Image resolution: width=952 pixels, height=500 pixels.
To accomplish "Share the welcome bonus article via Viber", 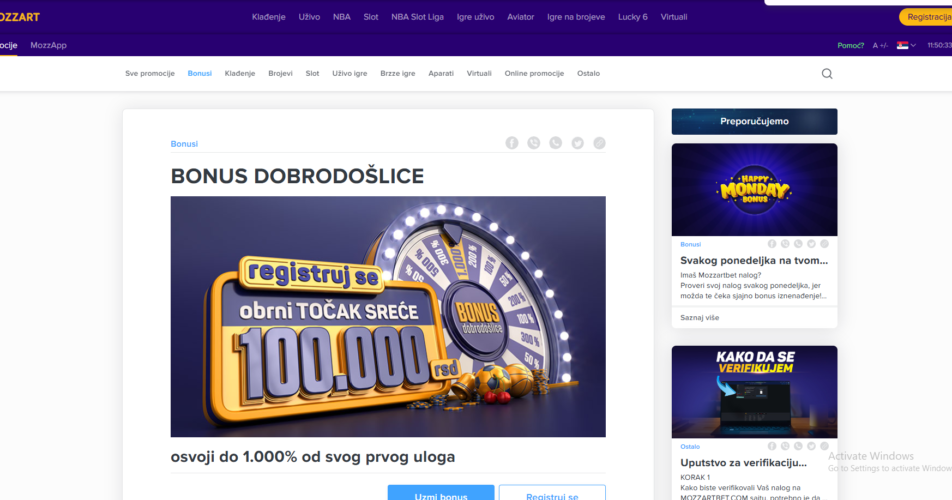I will 534,143.
